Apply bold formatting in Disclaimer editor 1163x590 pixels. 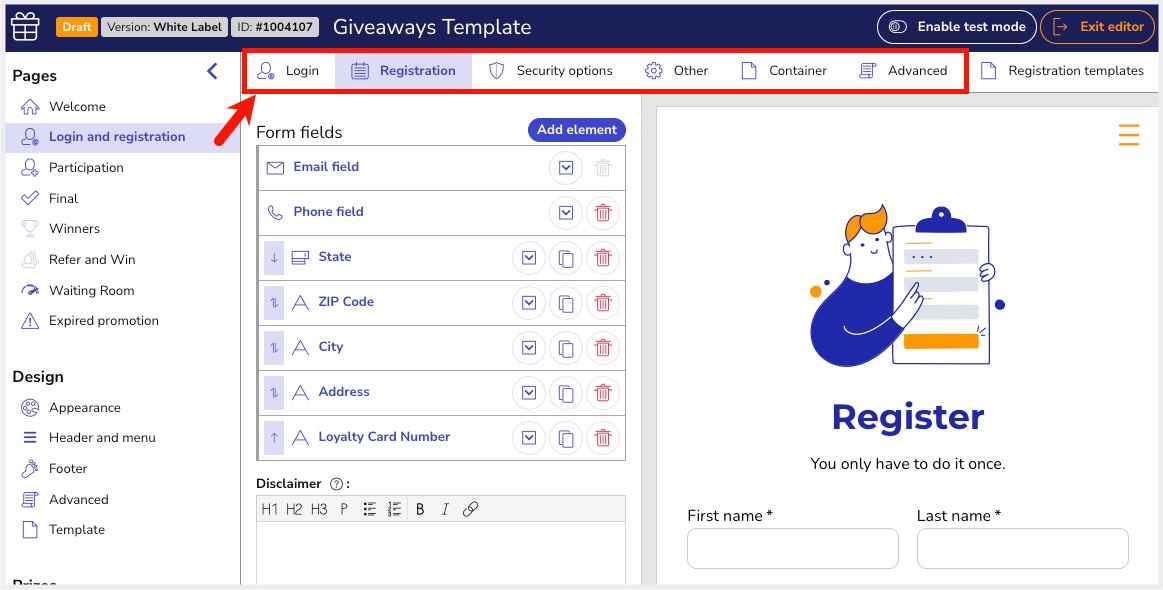pyautogui.click(x=420, y=509)
